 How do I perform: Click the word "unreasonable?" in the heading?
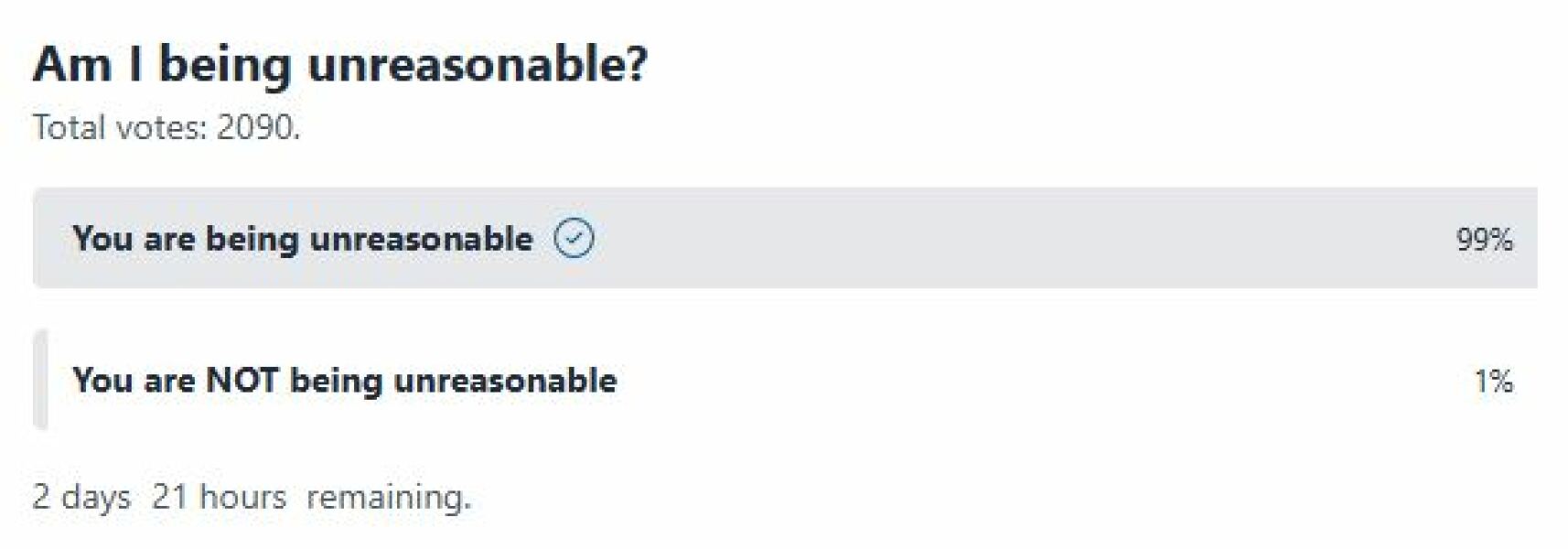pyautogui.click(x=477, y=64)
